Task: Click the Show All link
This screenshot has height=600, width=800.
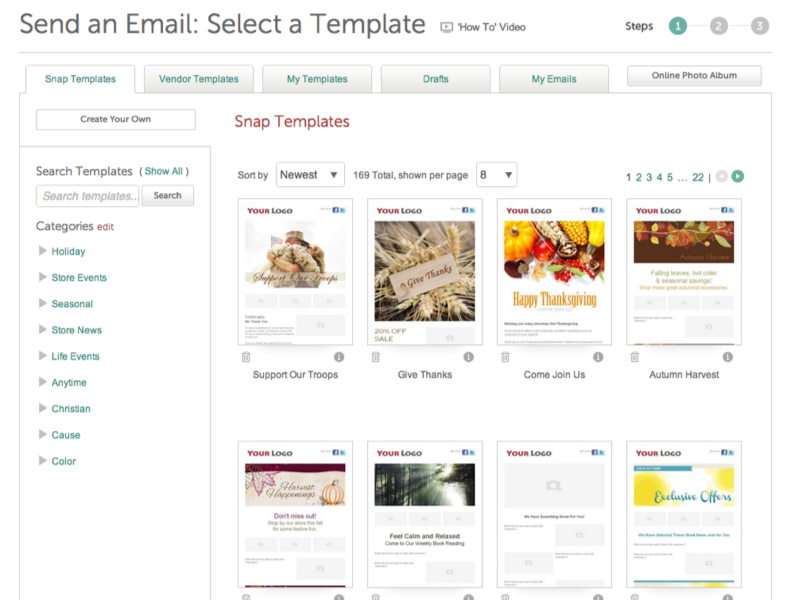Action: [x=165, y=170]
